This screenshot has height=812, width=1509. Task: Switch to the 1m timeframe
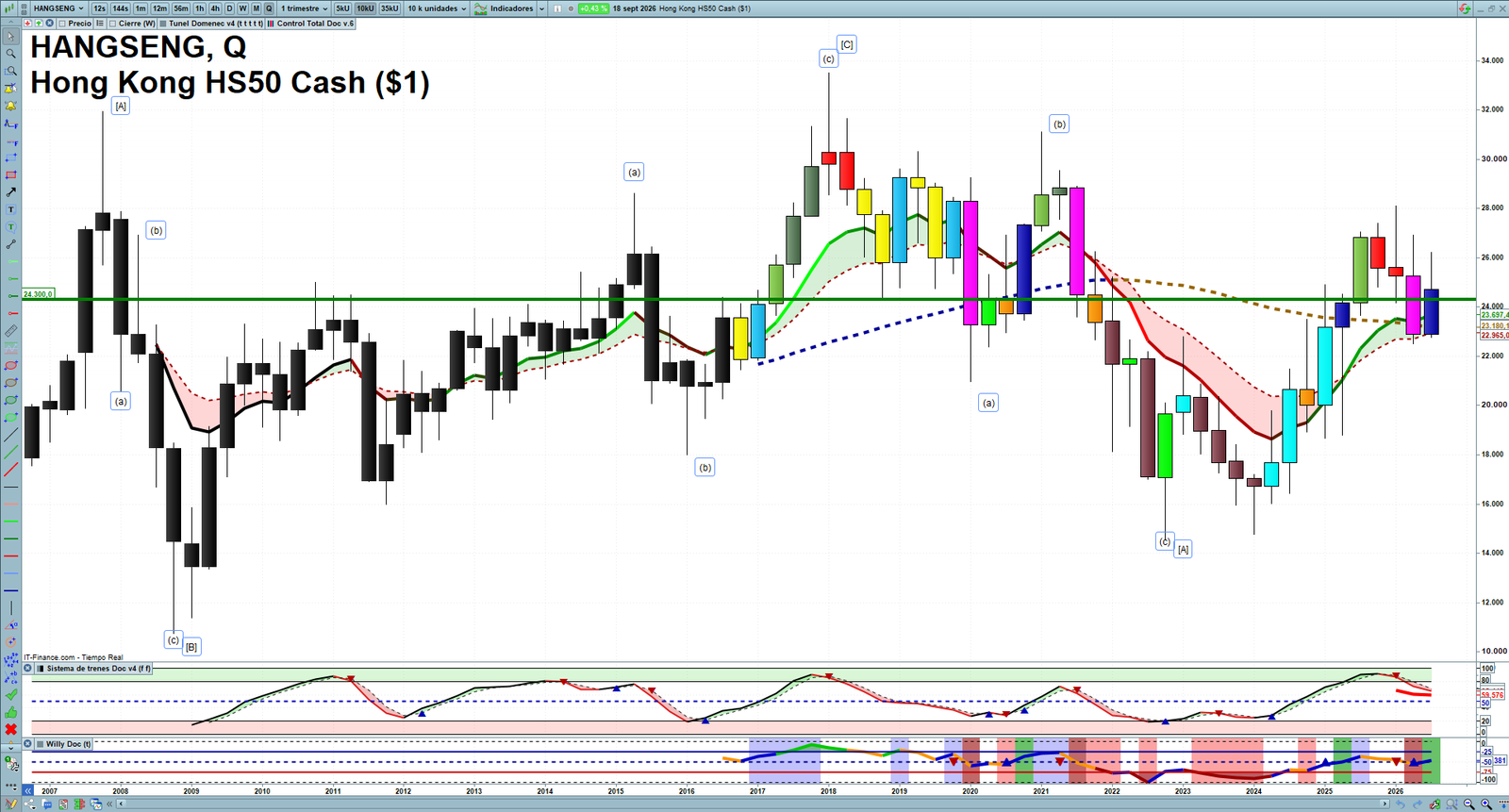(141, 8)
